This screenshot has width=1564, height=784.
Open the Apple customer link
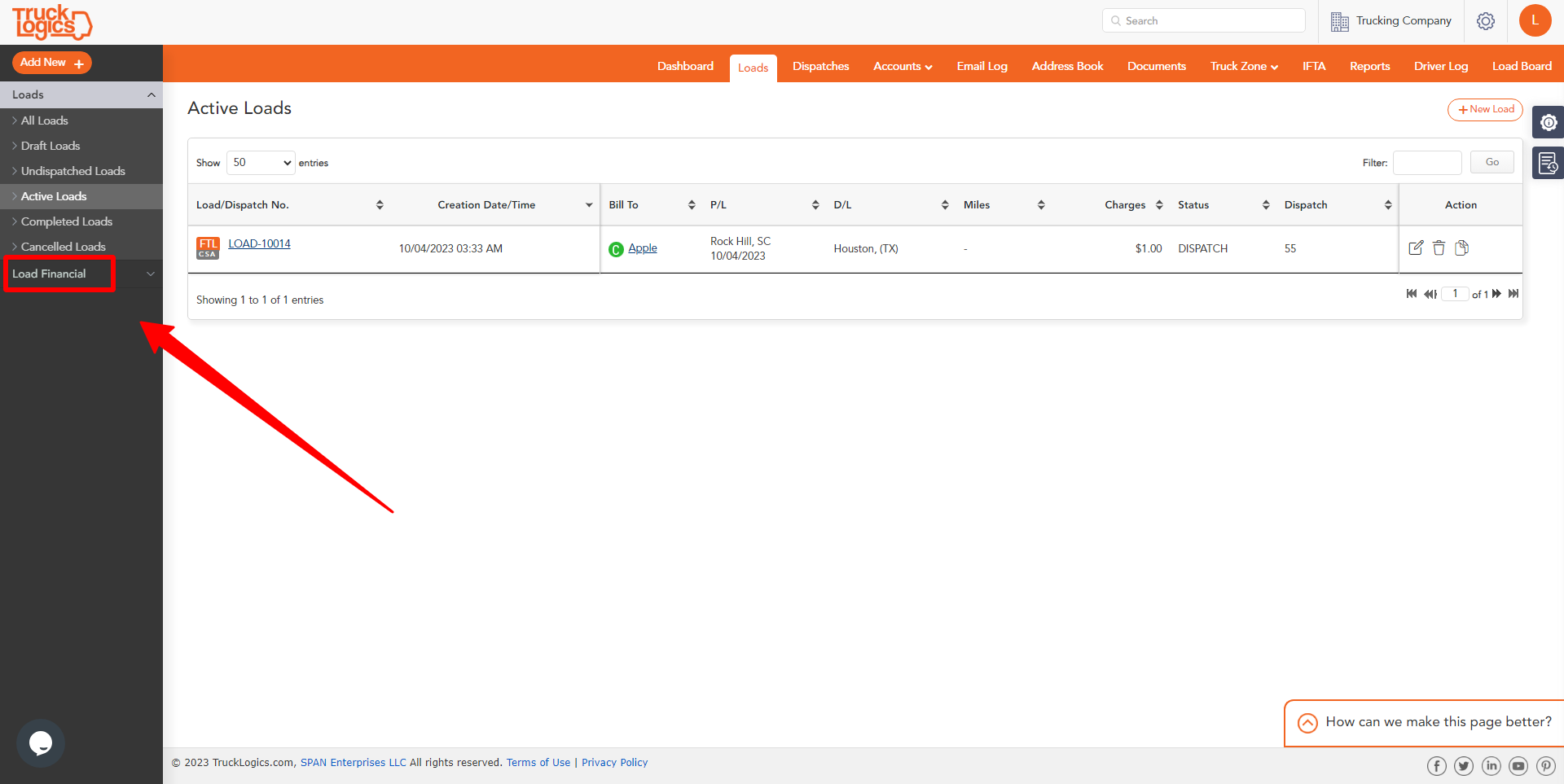(x=643, y=247)
